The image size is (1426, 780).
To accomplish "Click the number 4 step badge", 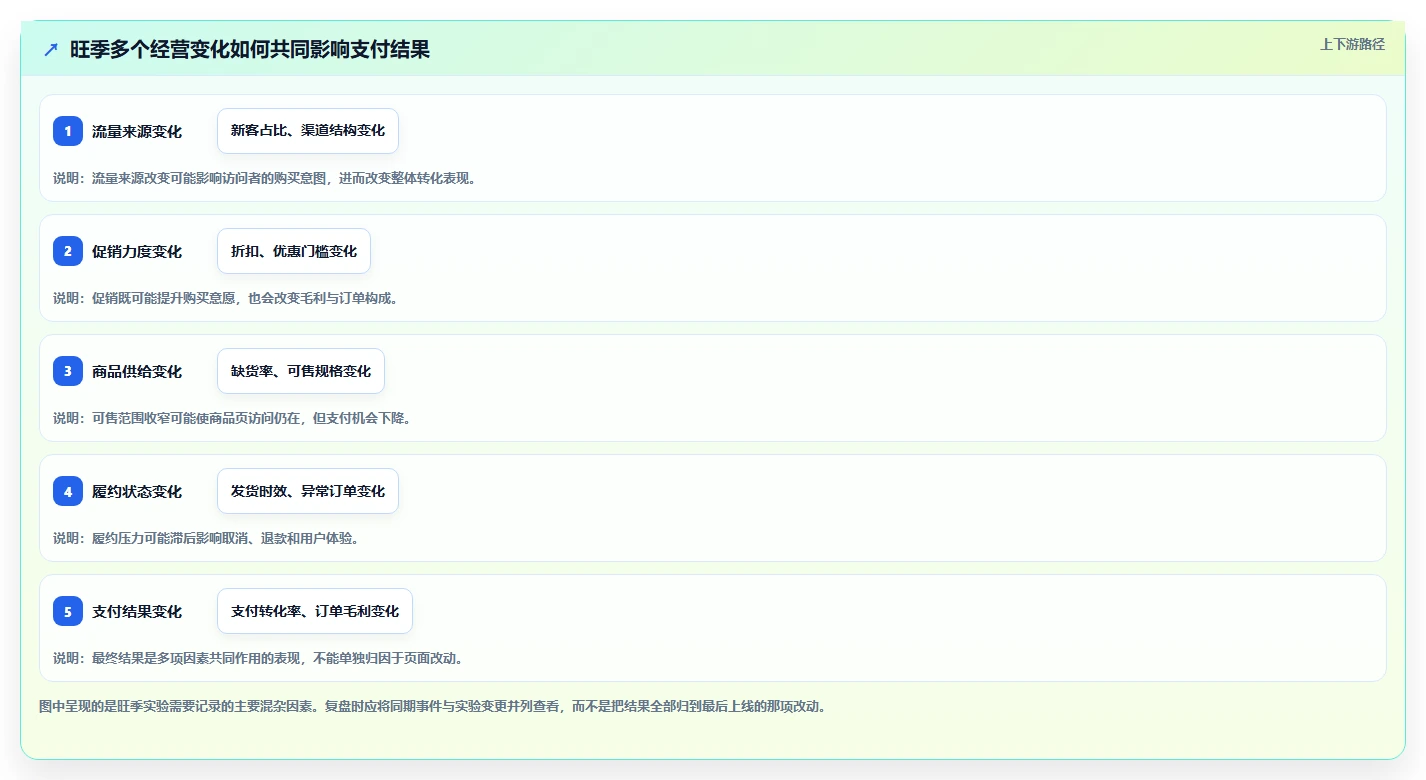I will [68, 491].
